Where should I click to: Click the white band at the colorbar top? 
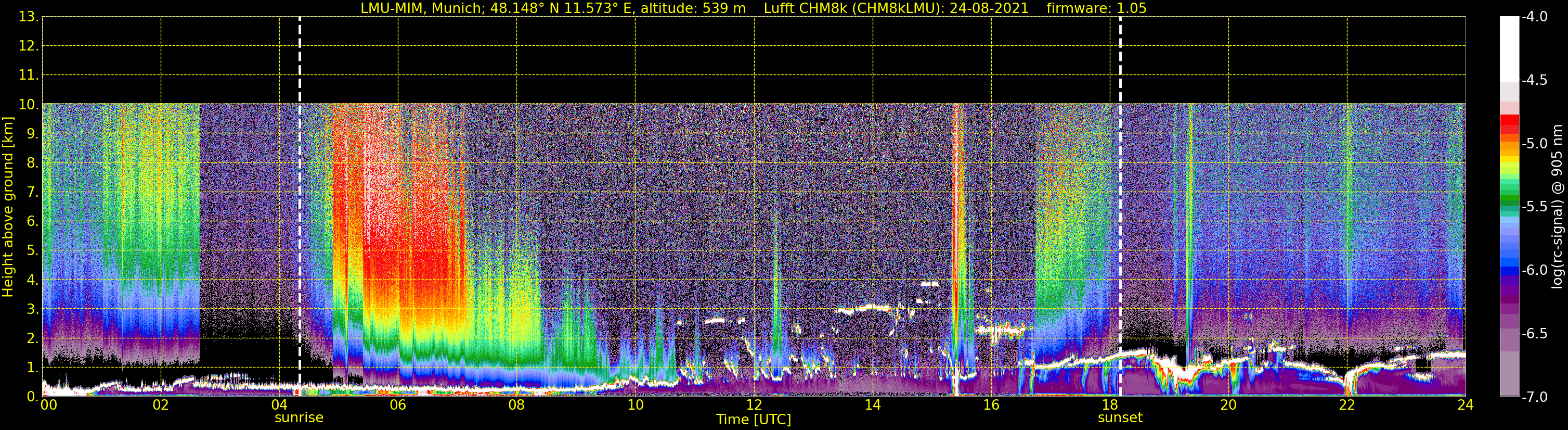point(1510,49)
